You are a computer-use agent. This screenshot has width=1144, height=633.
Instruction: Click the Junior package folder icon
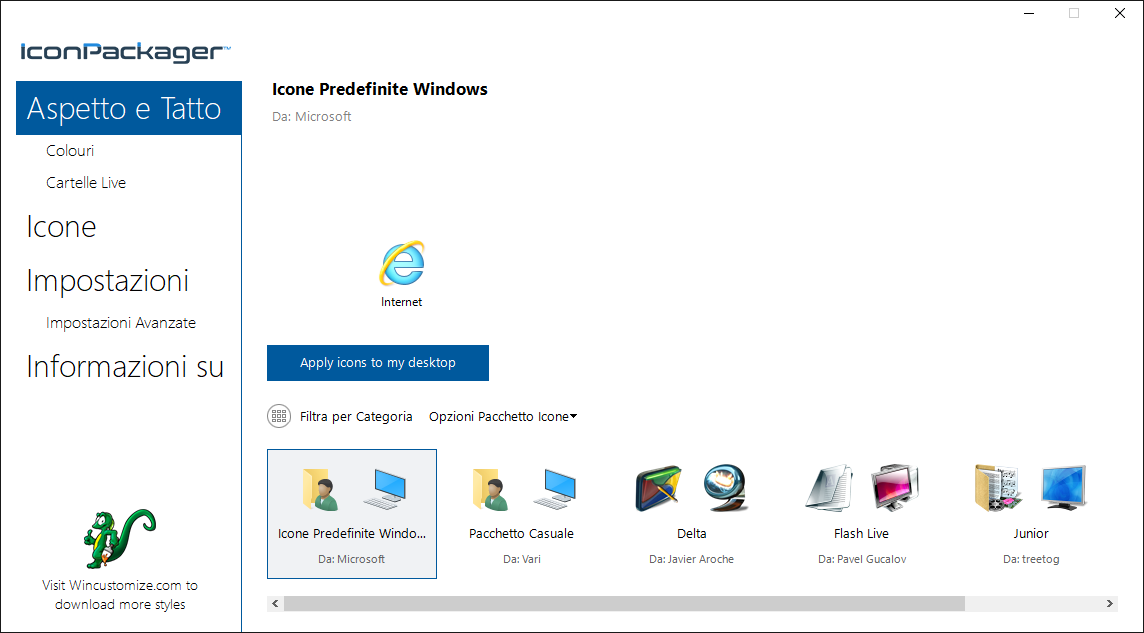998,487
